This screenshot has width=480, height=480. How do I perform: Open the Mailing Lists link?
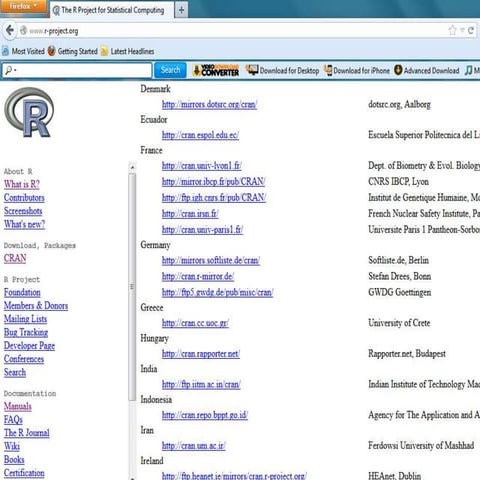click(x=25, y=319)
